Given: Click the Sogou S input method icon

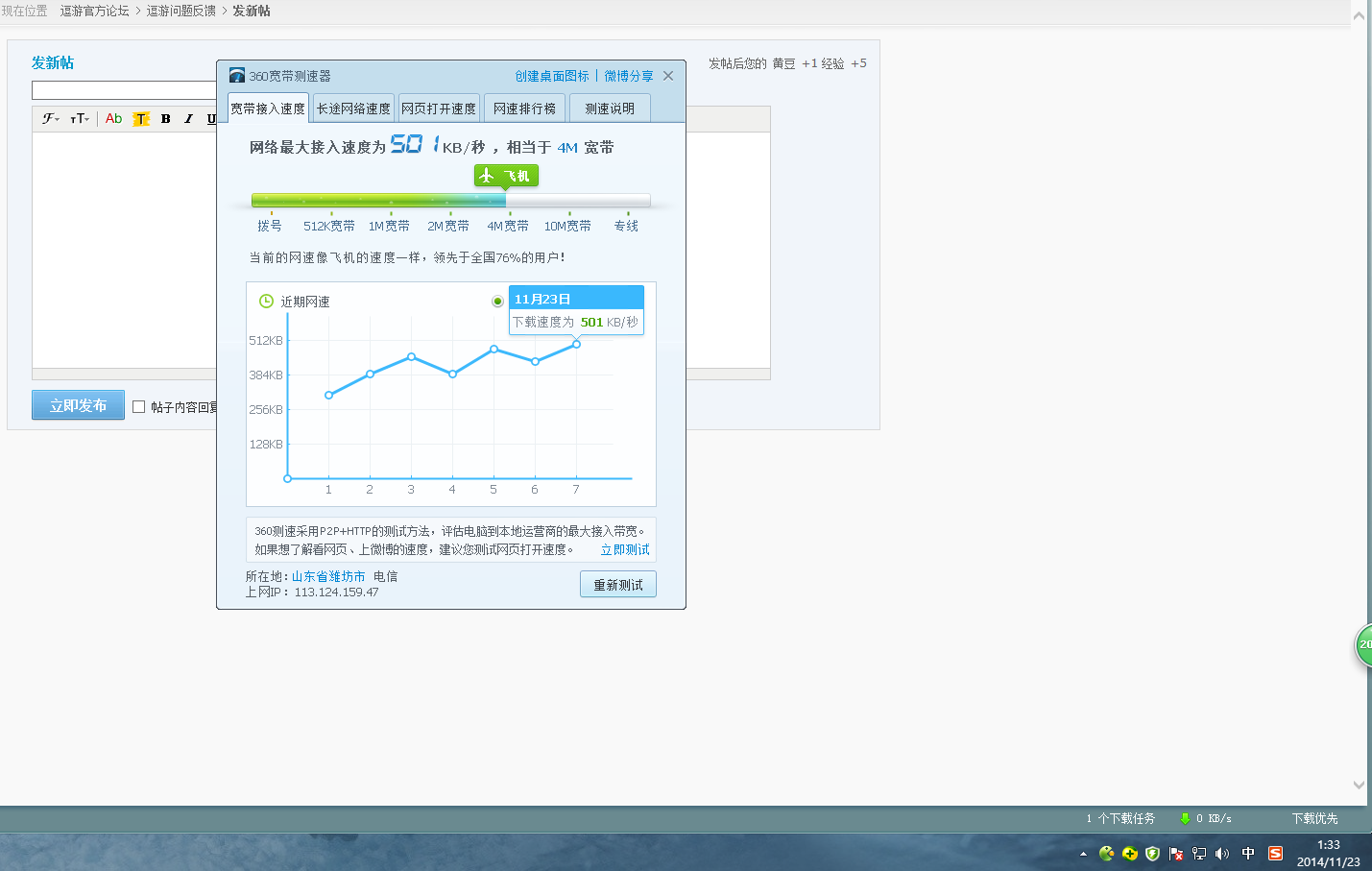Looking at the screenshot, I should click(1275, 853).
